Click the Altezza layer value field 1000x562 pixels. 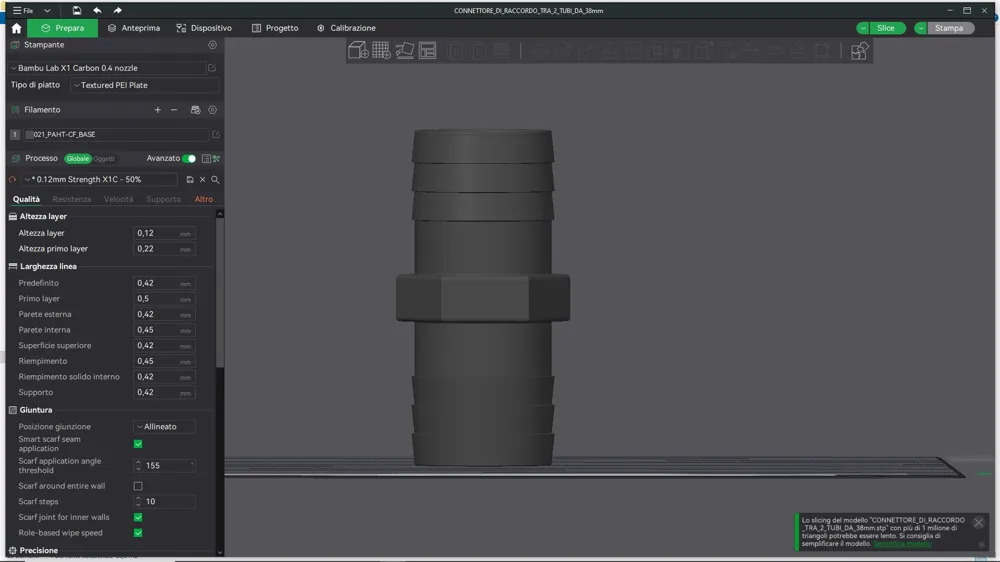tap(164, 233)
